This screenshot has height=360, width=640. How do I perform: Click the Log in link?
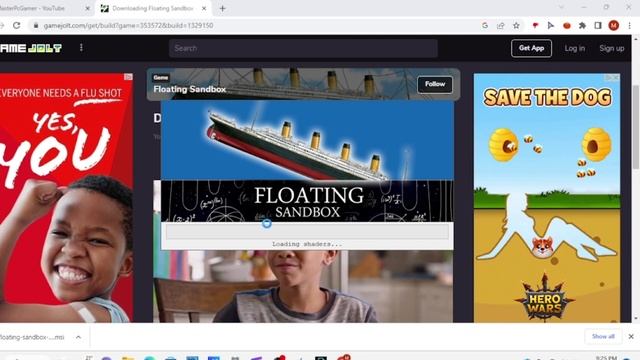(575, 48)
